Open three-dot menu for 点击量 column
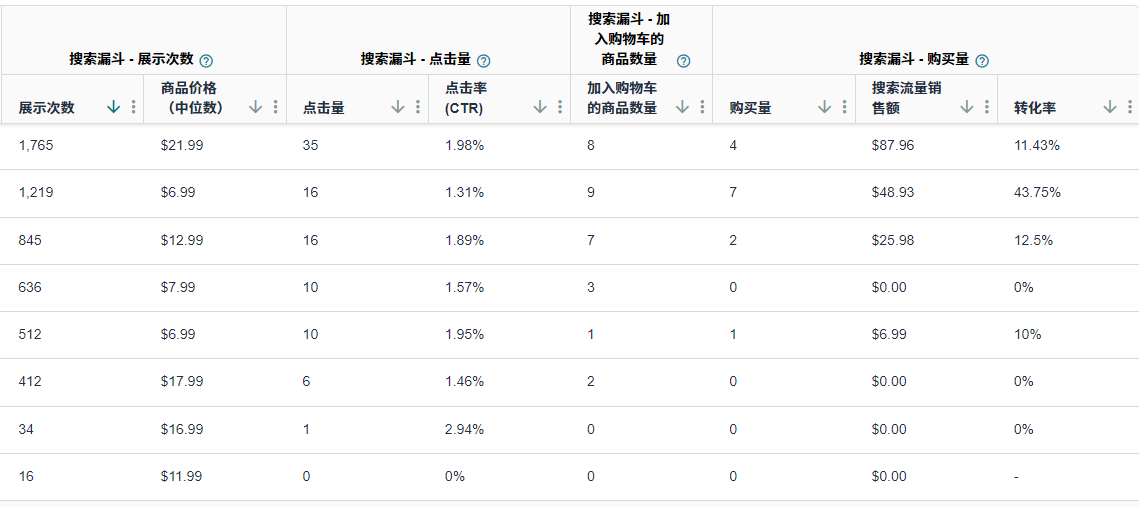Image resolution: width=1139 pixels, height=507 pixels. pos(418,107)
